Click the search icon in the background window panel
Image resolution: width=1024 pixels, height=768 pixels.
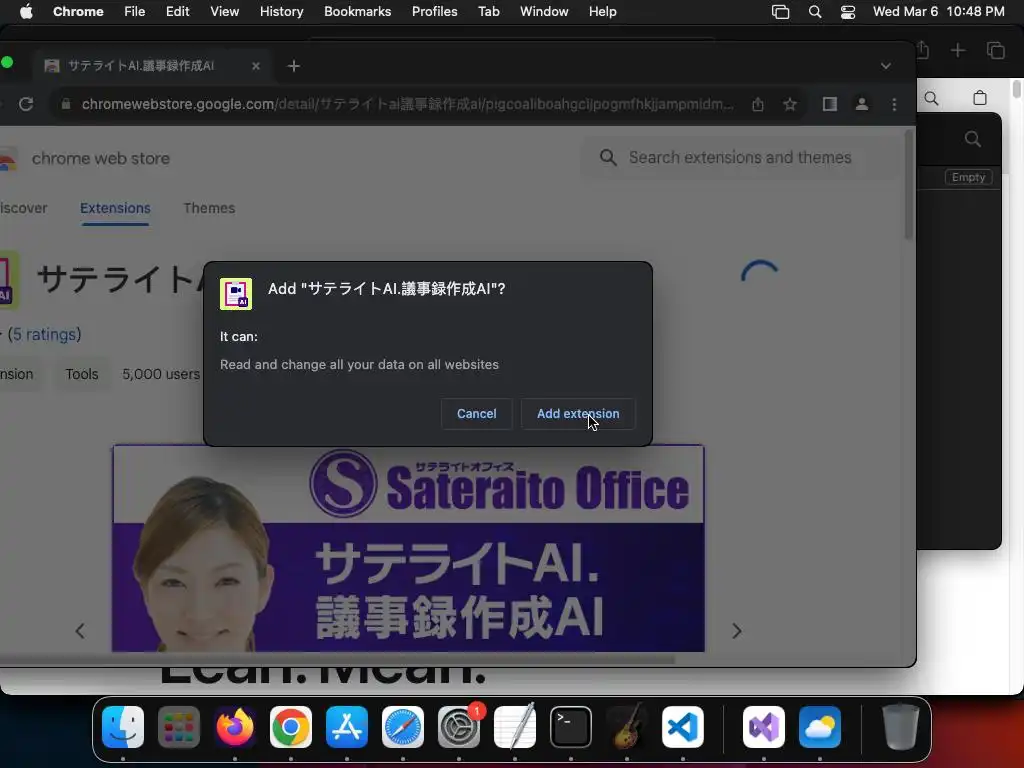click(972, 139)
